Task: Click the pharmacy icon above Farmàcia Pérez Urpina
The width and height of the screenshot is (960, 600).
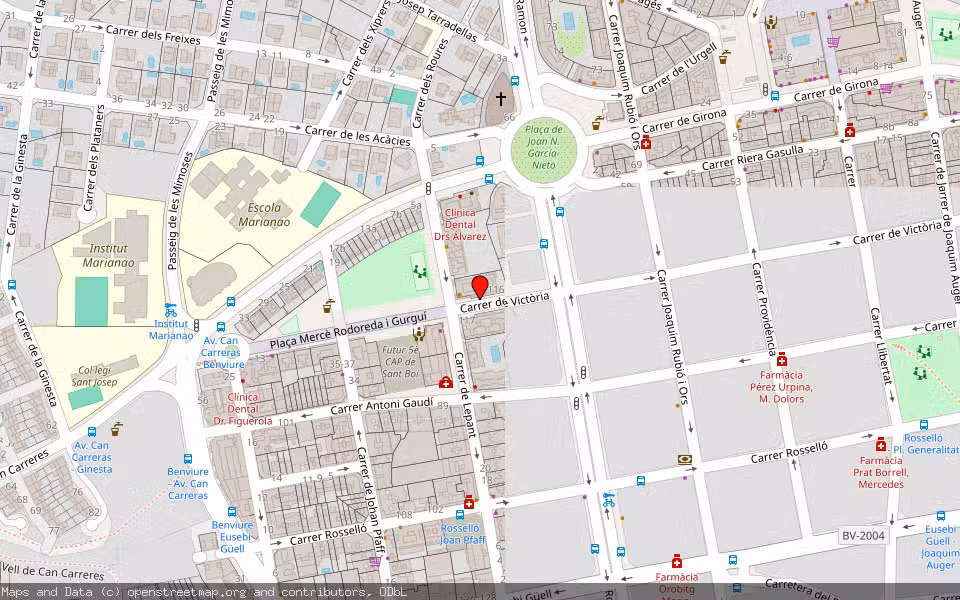Action: [781, 359]
